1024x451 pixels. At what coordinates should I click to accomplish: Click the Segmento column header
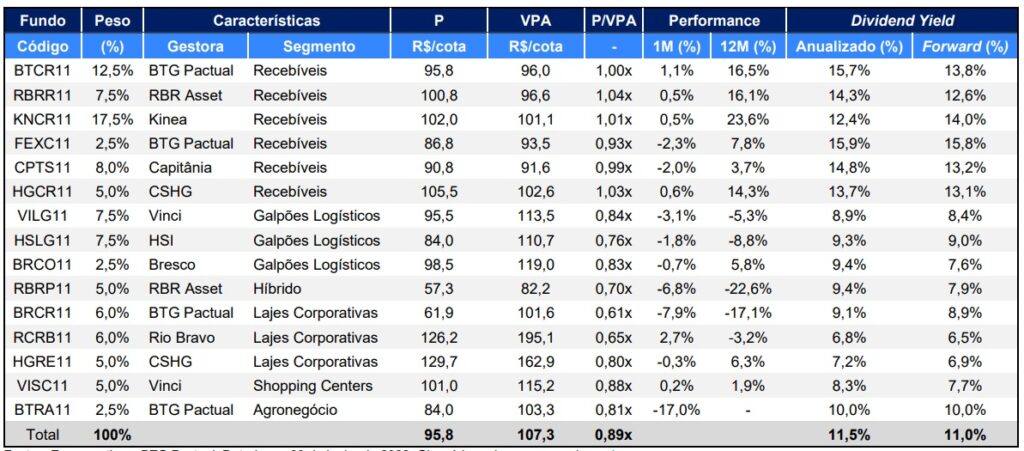319,46
